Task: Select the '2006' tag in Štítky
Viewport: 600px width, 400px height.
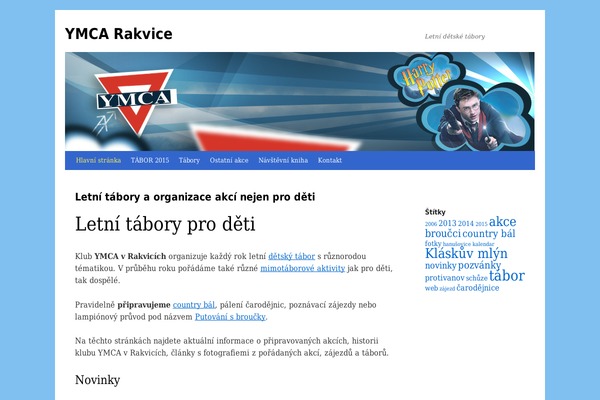Action: click(x=431, y=224)
